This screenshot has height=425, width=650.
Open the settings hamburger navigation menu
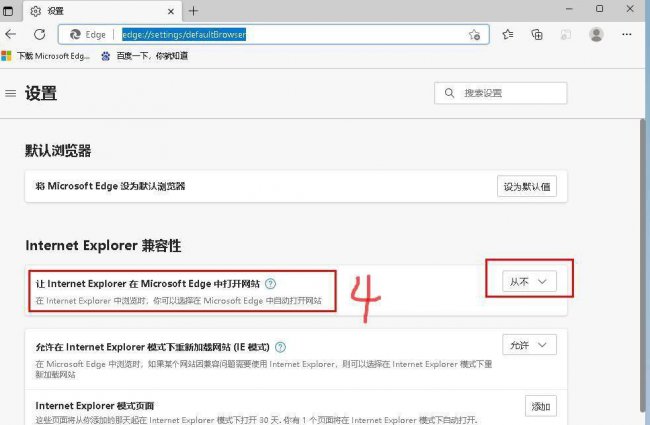pos(10,93)
